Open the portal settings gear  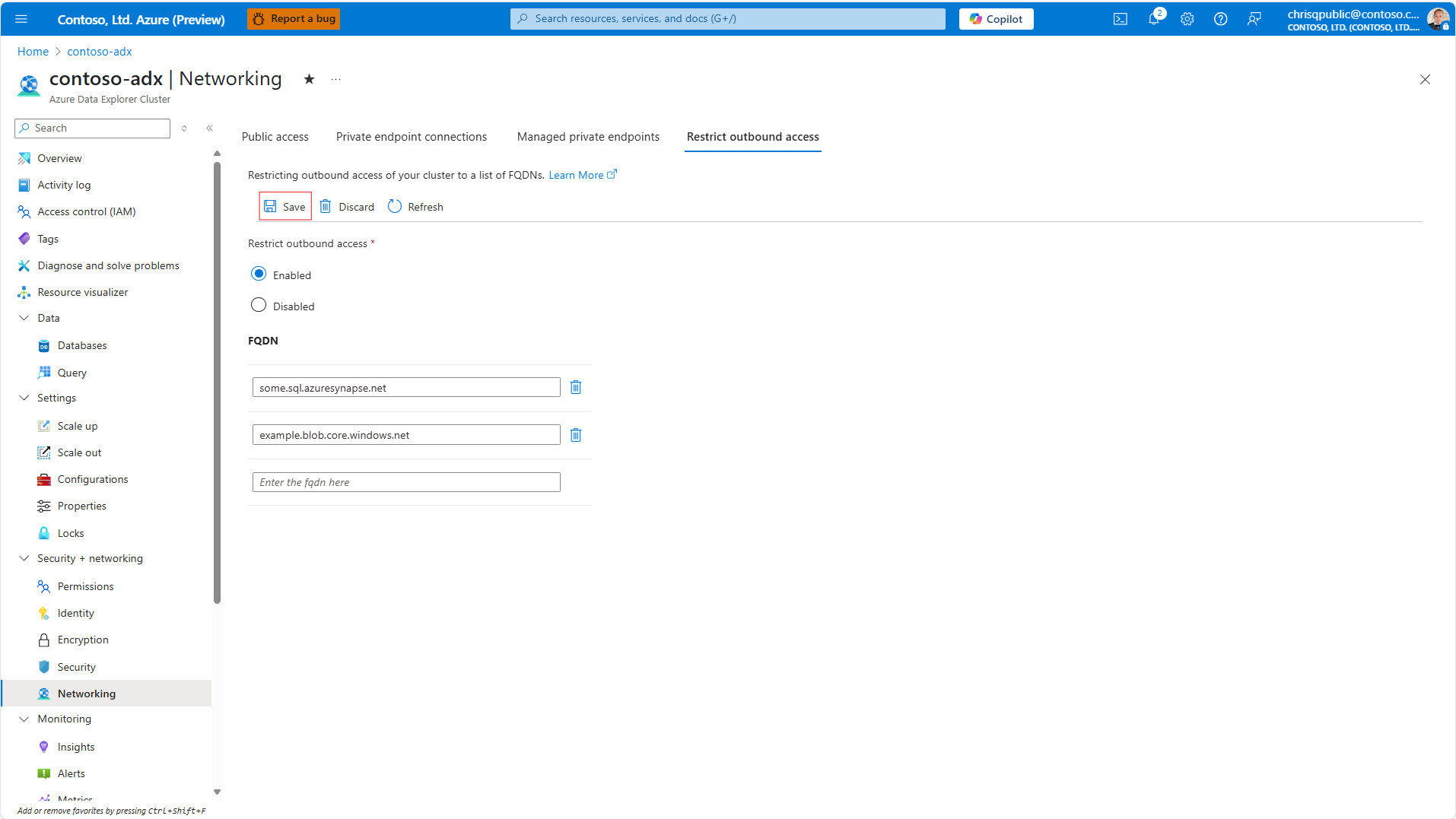tap(1187, 18)
